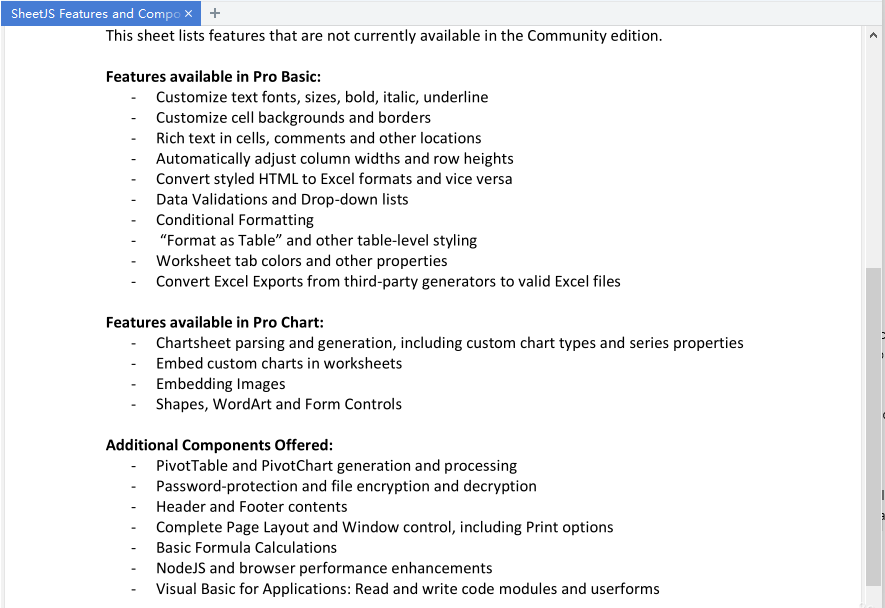Screen dimensions: 885x608
Task: Click "Customize cell backgrounds and borders" line
Action: click(293, 118)
